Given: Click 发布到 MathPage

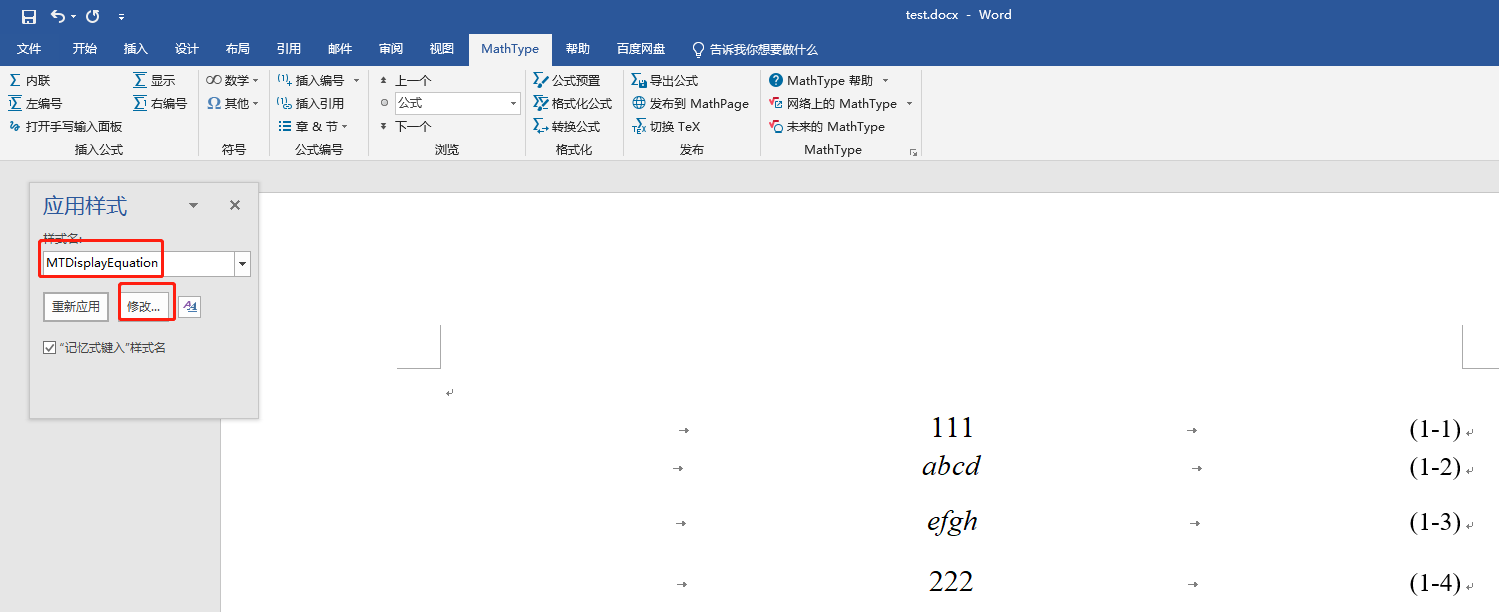Looking at the screenshot, I should click(x=690, y=103).
